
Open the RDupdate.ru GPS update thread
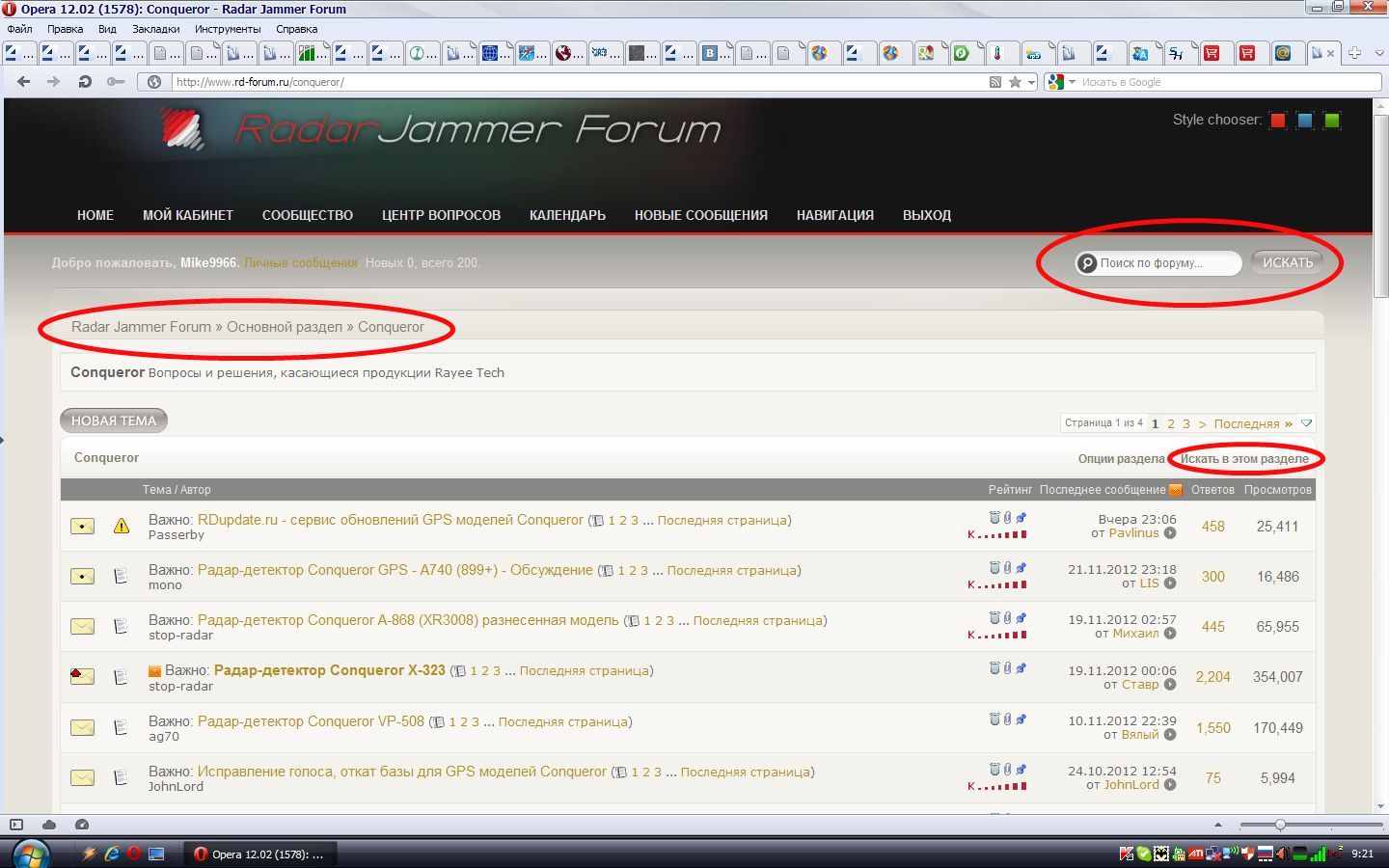(391, 520)
